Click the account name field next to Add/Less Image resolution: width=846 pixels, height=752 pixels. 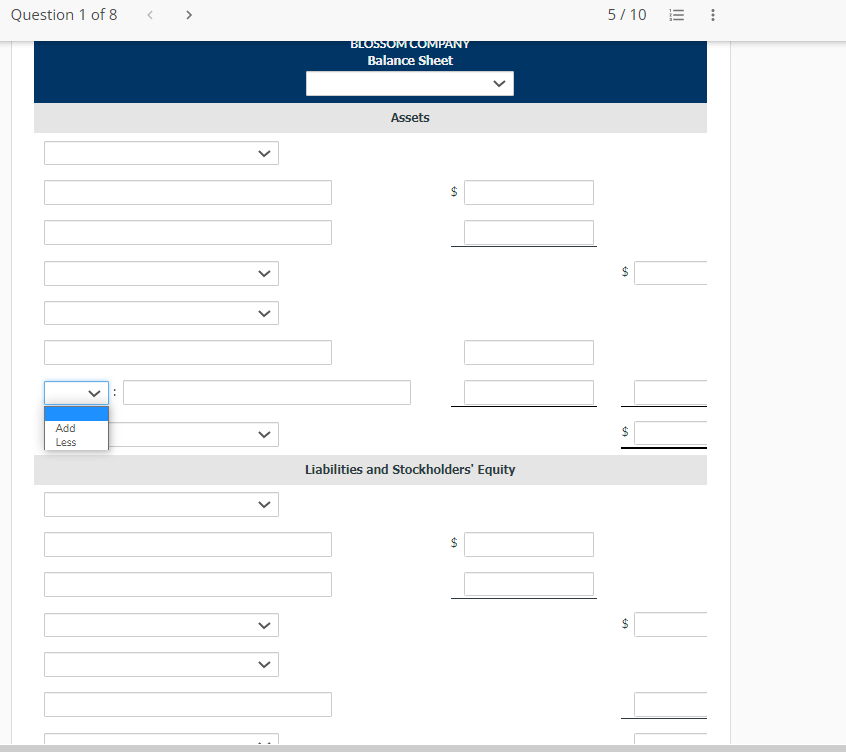tap(266, 392)
